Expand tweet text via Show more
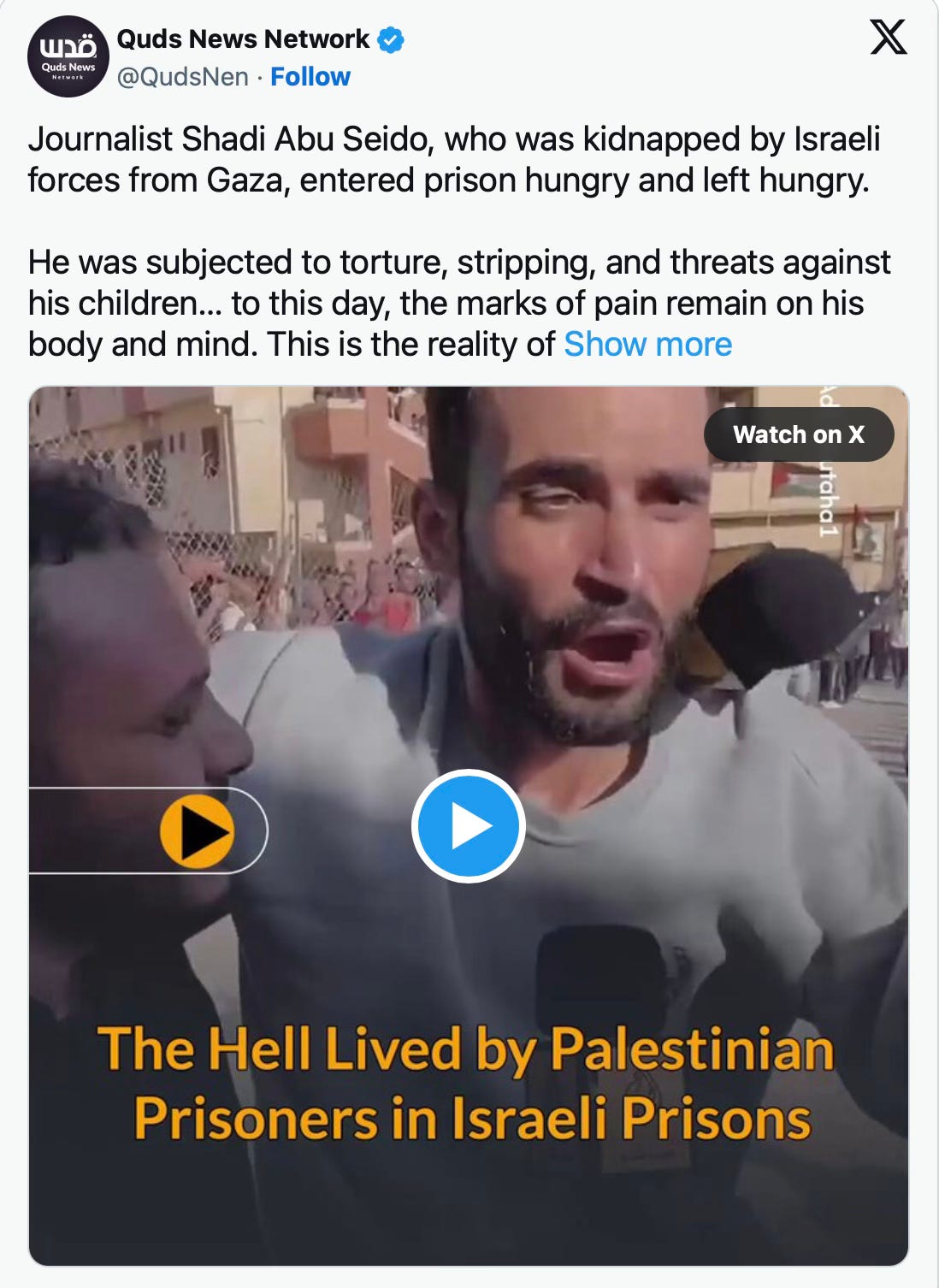This screenshot has height=1288, width=939. pos(648,344)
